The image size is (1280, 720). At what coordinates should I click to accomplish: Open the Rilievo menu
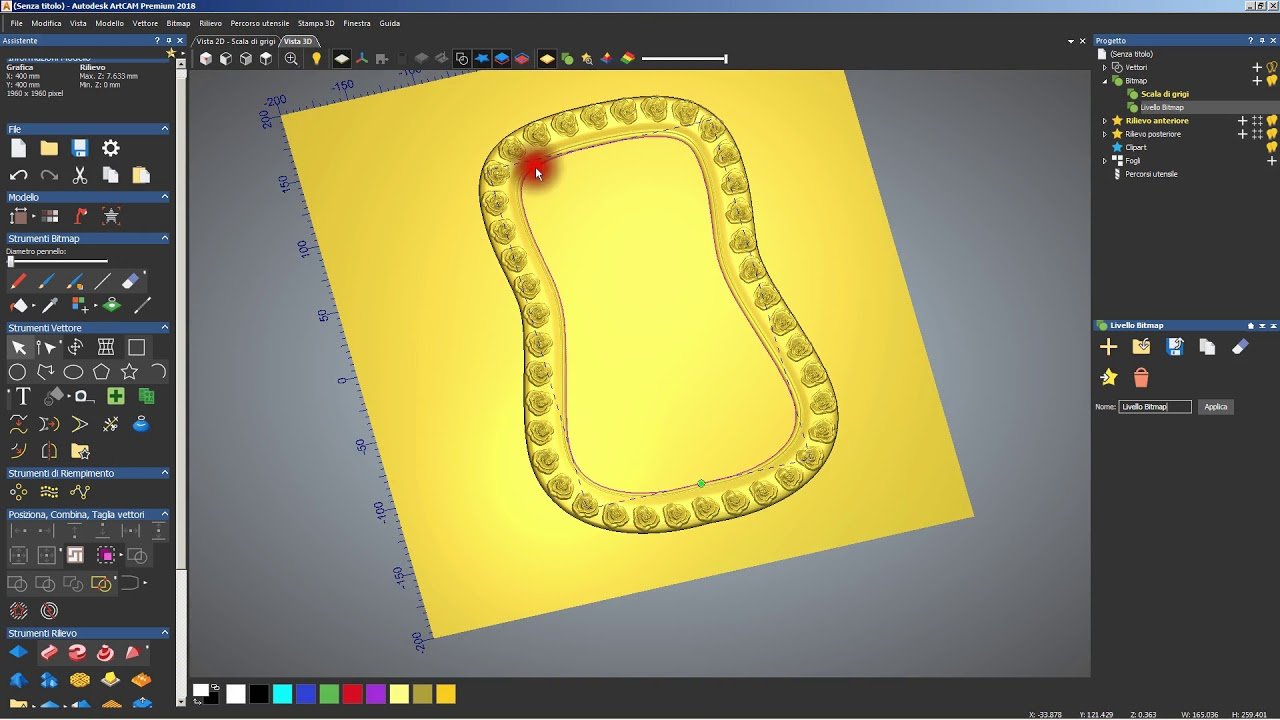[210, 23]
